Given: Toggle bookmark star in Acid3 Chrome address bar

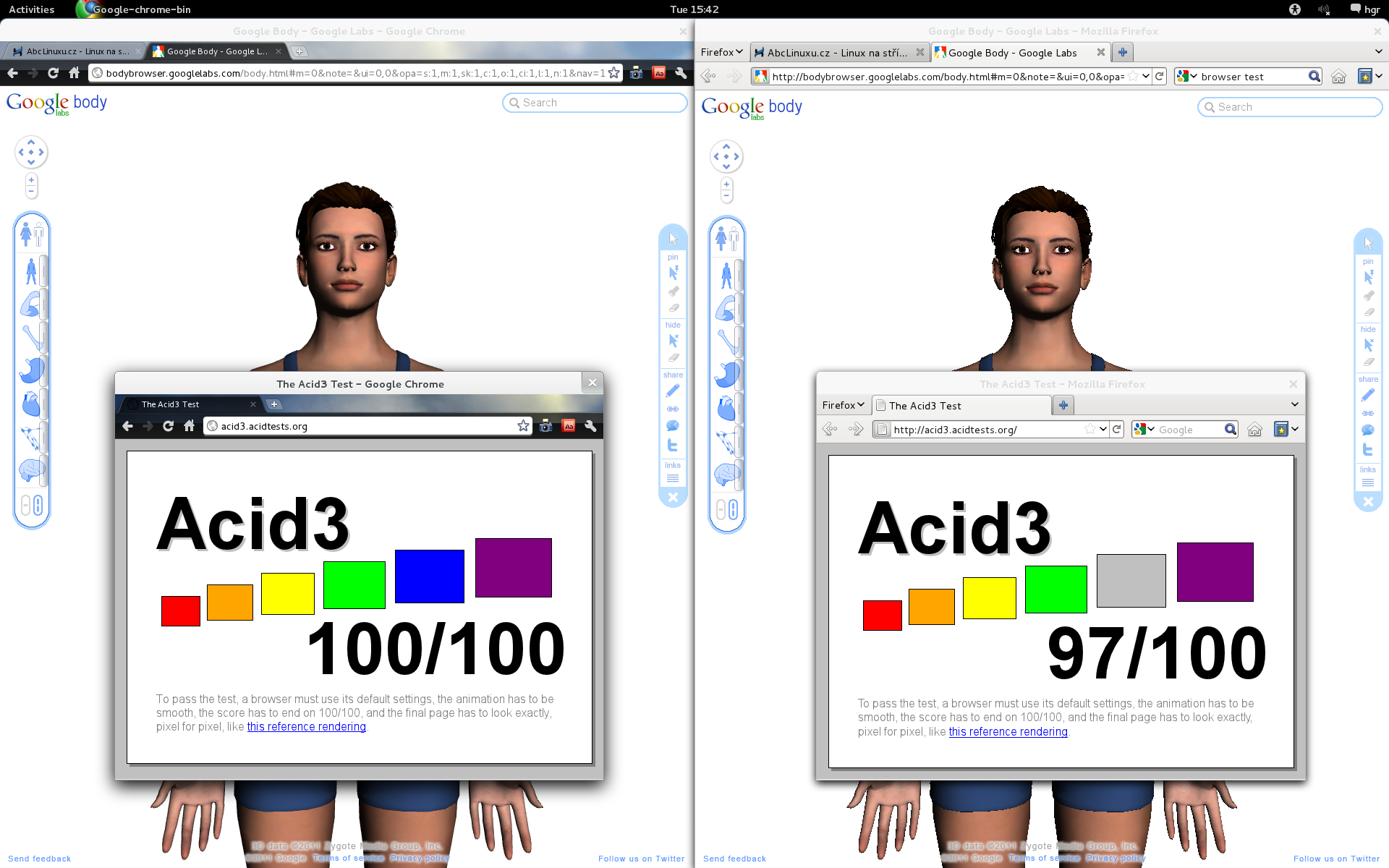Looking at the screenshot, I should coord(523,426).
